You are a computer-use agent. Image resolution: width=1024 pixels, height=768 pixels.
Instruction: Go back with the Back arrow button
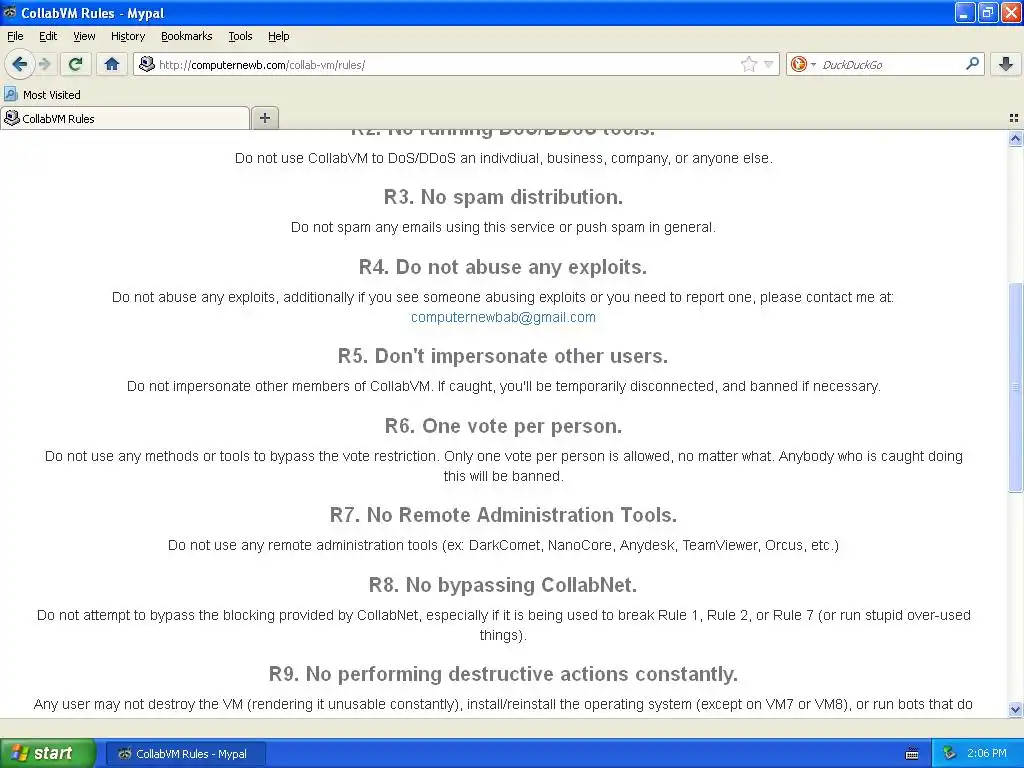coord(19,64)
